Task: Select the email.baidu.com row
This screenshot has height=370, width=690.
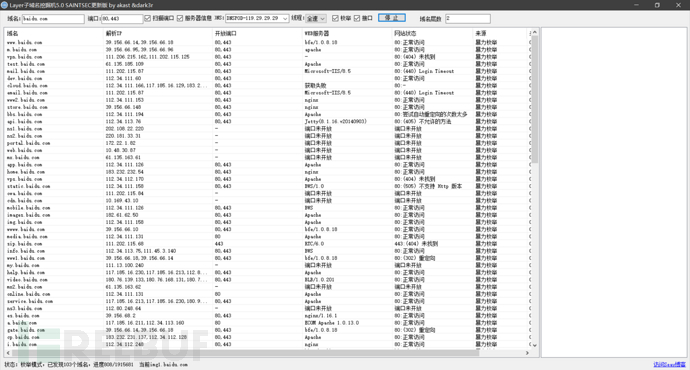Action: (267, 93)
